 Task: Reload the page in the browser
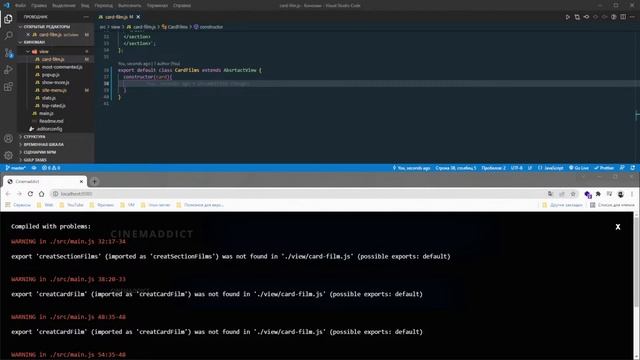(30, 194)
